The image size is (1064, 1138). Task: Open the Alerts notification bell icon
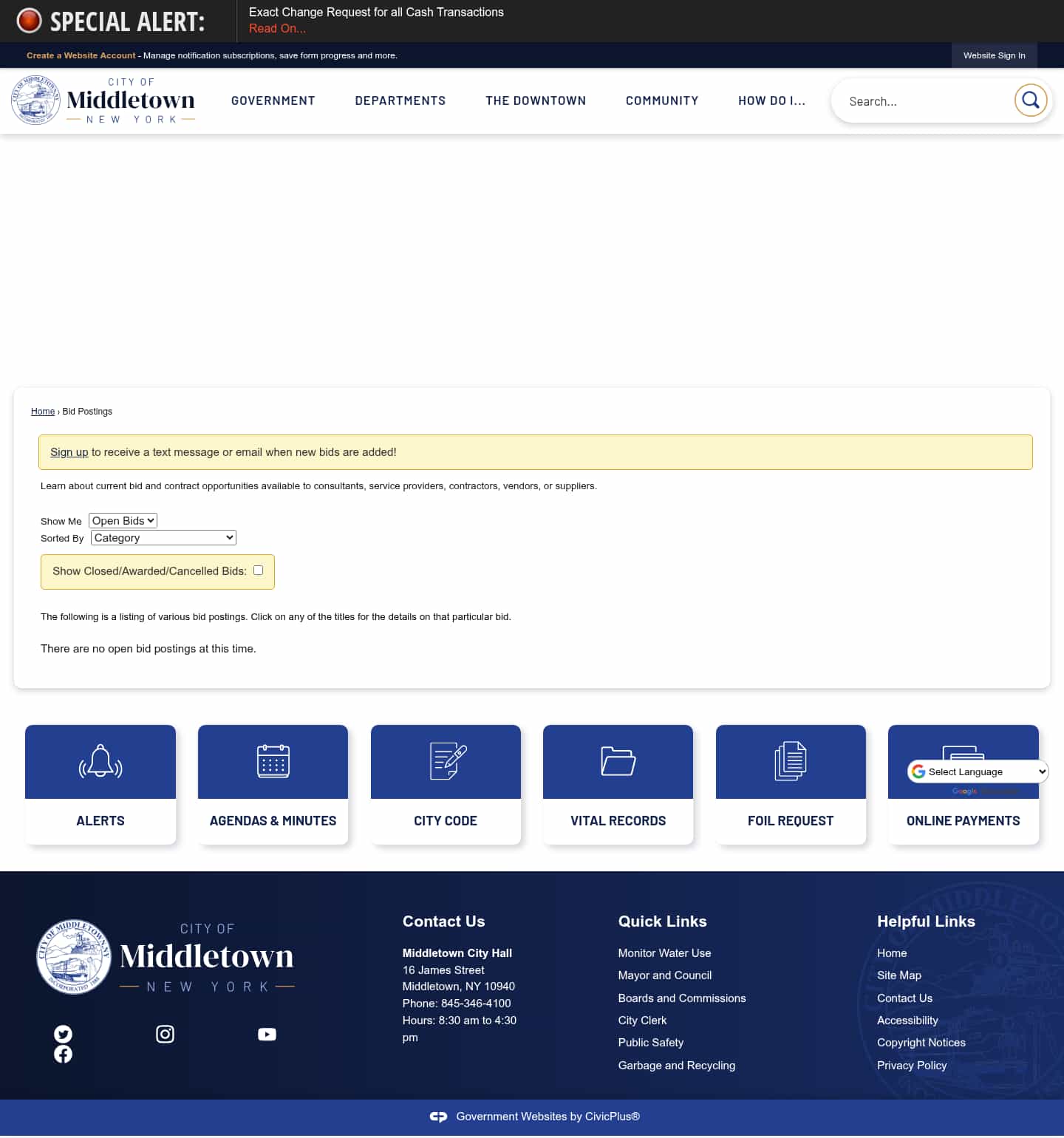coord(100,762)
